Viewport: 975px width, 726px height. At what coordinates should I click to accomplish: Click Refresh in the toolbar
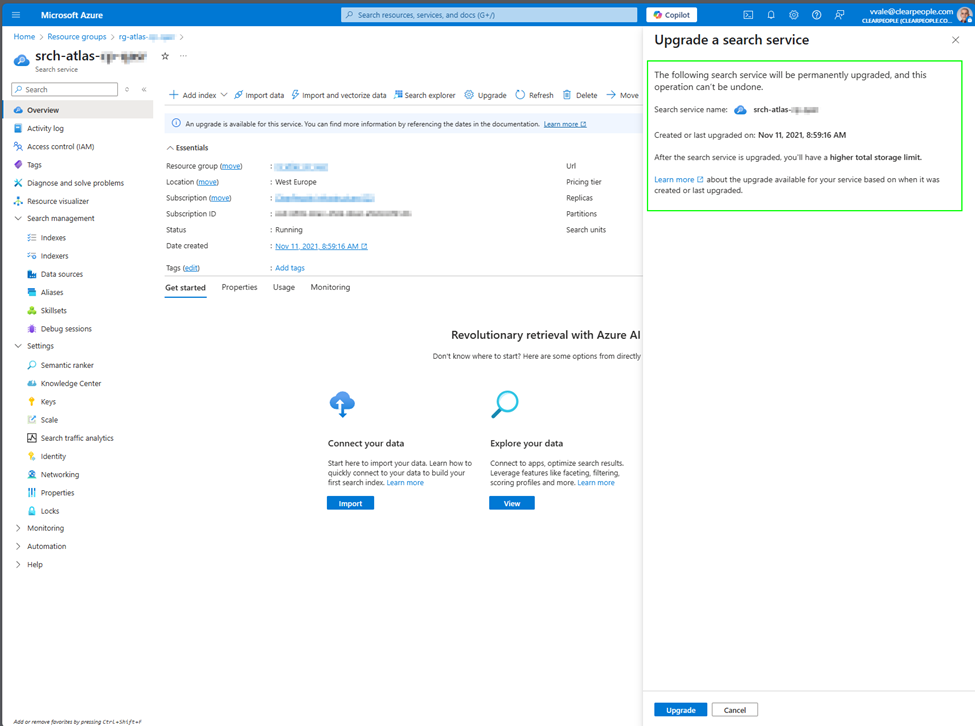(534, 95)
